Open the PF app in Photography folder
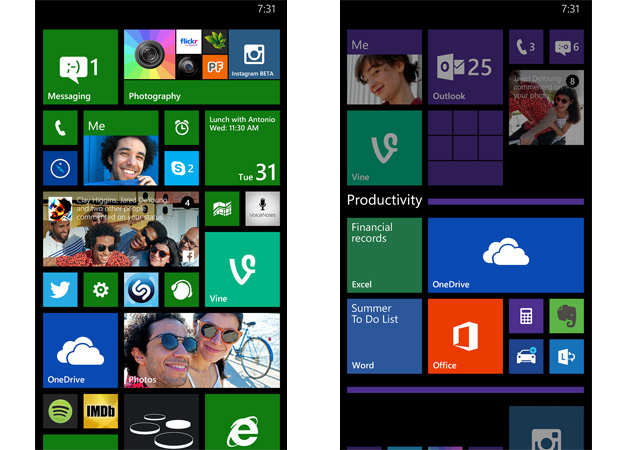The width and height of the screenshot is (630, 450). click(215, 67)
